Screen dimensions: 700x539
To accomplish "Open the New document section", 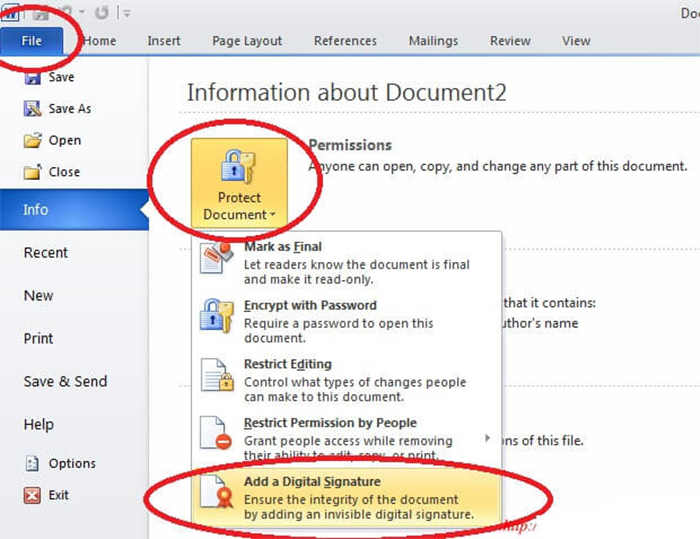I will [x=38, y=296].
